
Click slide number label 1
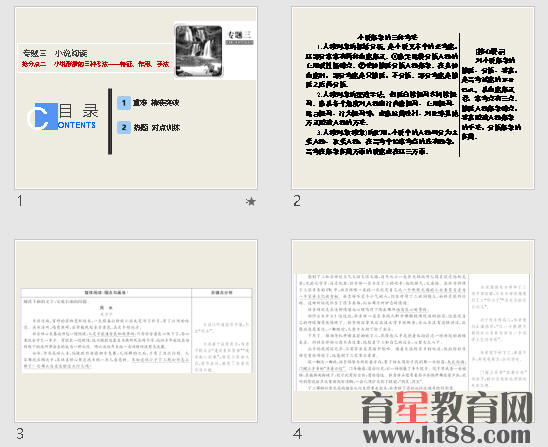(x=20, y=201)
